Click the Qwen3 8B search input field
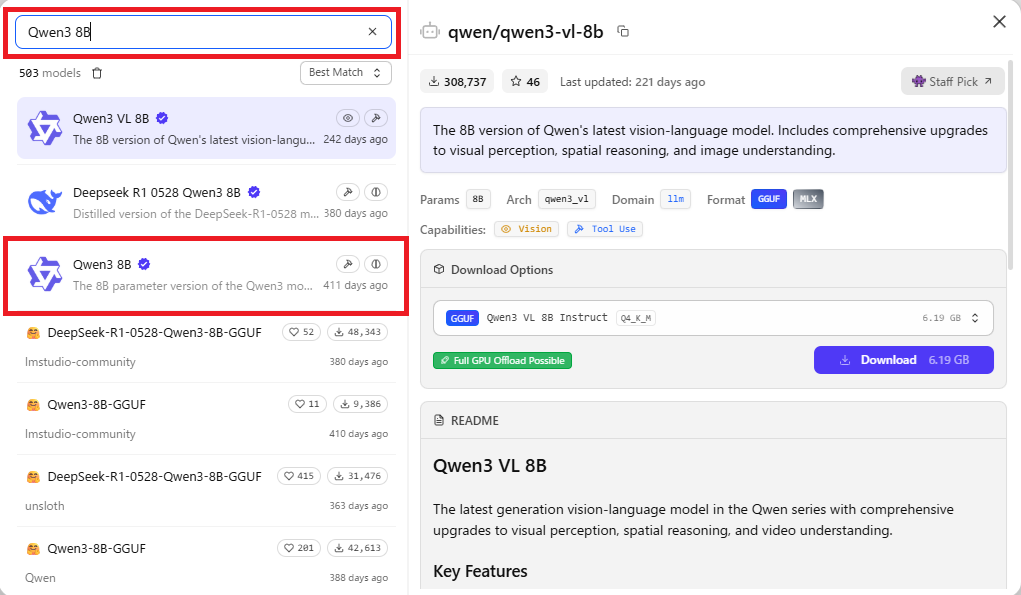 click(x=203, y=32)
